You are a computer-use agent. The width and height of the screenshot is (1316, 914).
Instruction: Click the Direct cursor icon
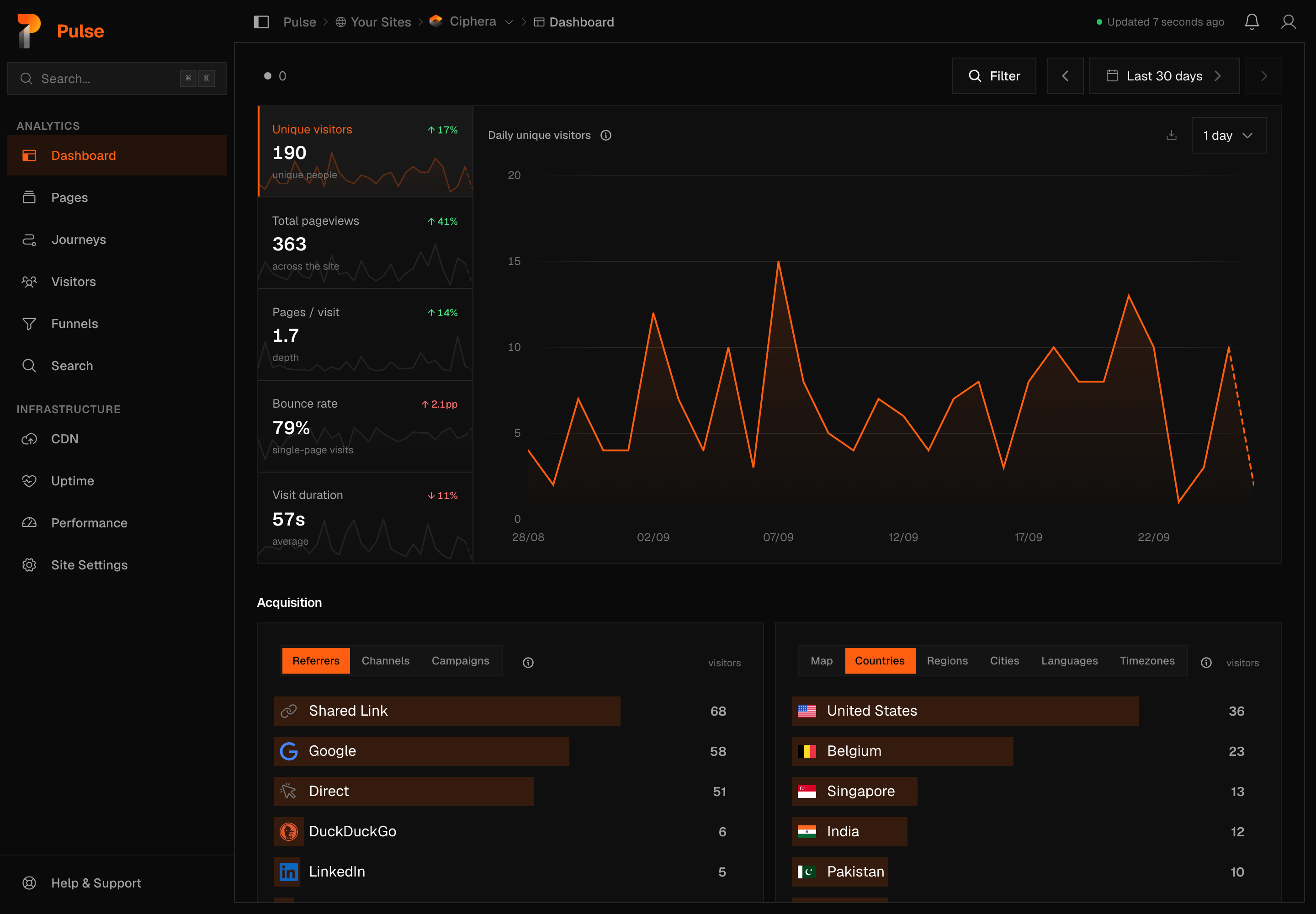tap(289, 792)
